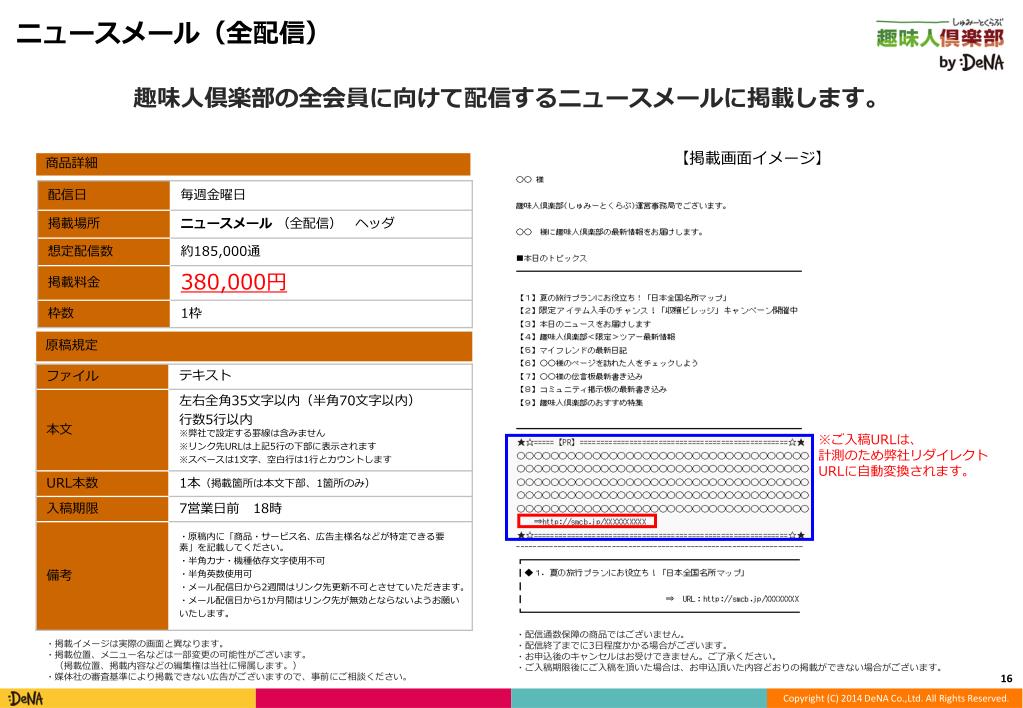Click the value 毎週金曜日
This screenshot has width=1023, height=708.
[x=213, y=194]
